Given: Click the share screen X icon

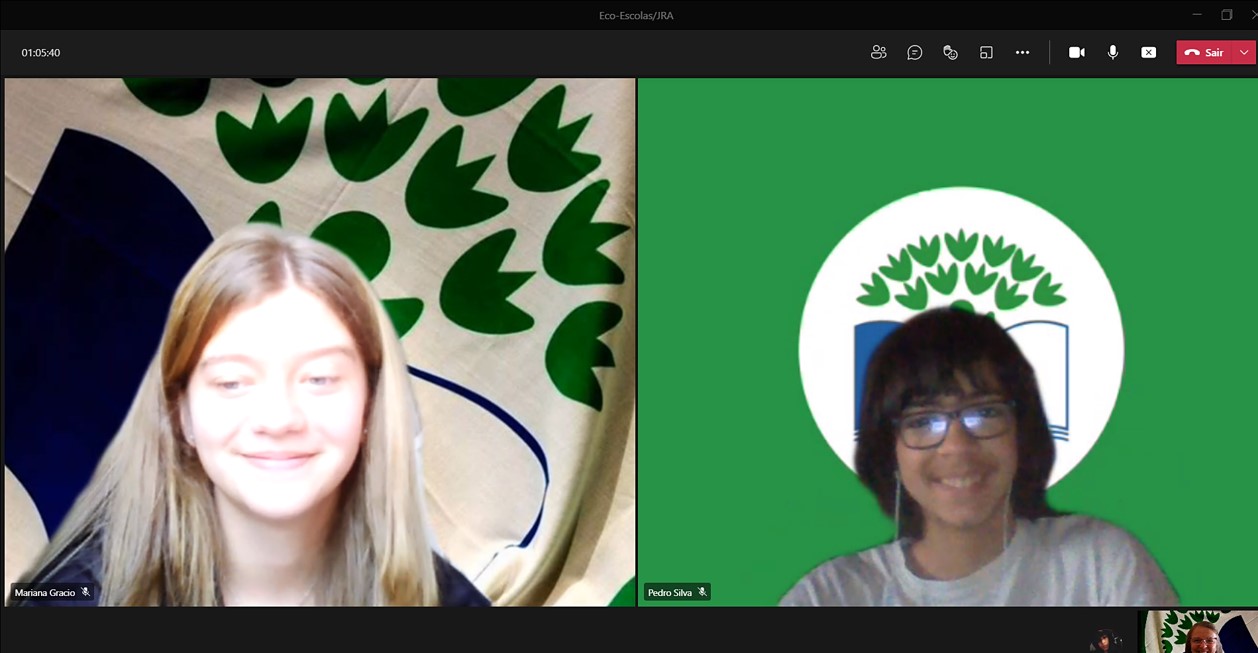Looking at the screenshot, I should [1148, 53].
